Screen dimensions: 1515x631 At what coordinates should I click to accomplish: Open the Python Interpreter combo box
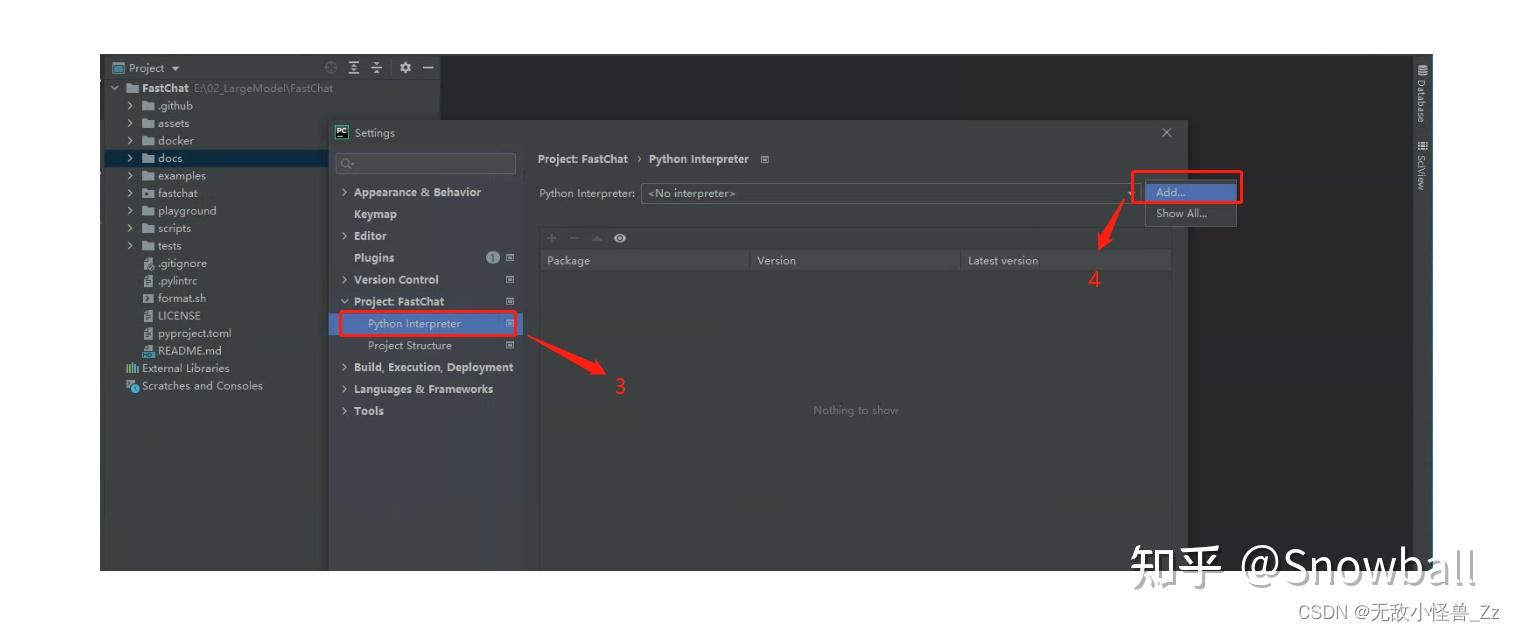click(891, 193)
